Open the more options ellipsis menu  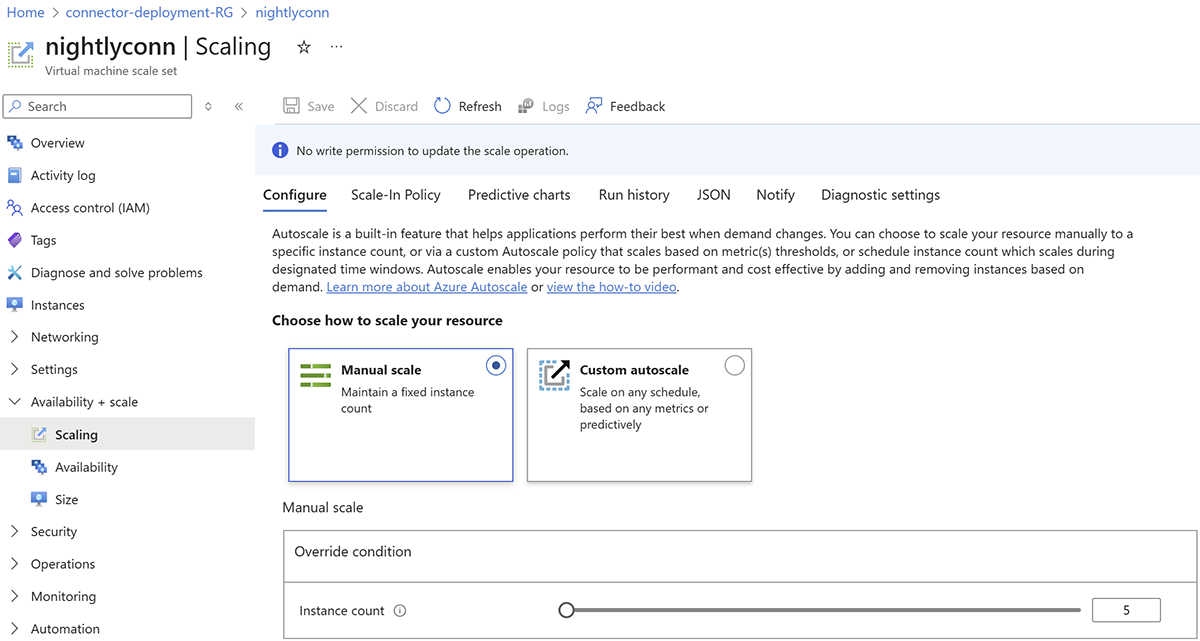click(336, 47)
